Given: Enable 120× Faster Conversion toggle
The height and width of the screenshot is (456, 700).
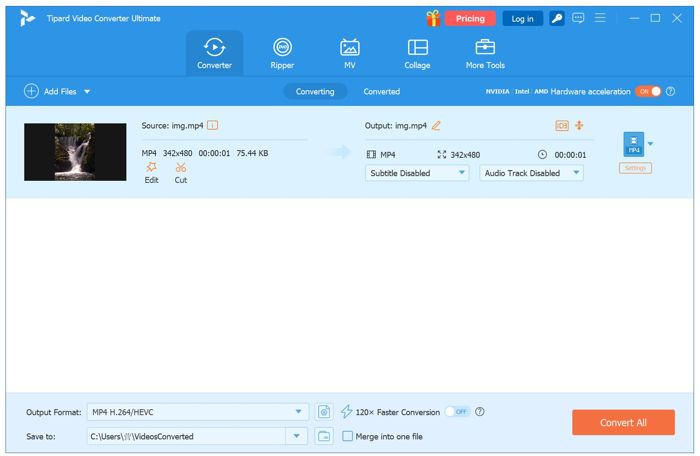Looking at the screenshot, I should (x=457, y=411).
